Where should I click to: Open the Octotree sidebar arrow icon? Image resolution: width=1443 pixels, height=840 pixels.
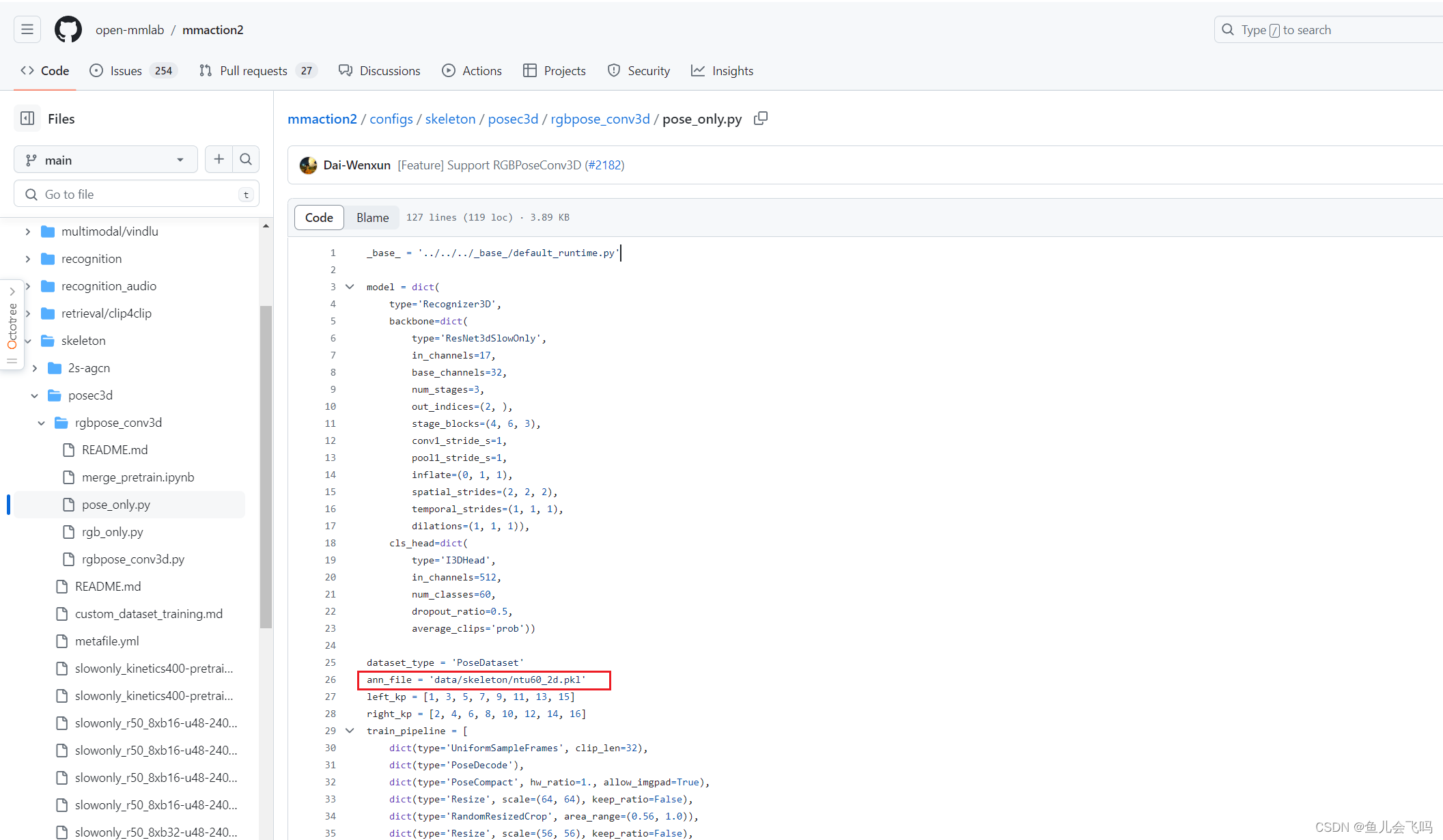pos(12,291)
